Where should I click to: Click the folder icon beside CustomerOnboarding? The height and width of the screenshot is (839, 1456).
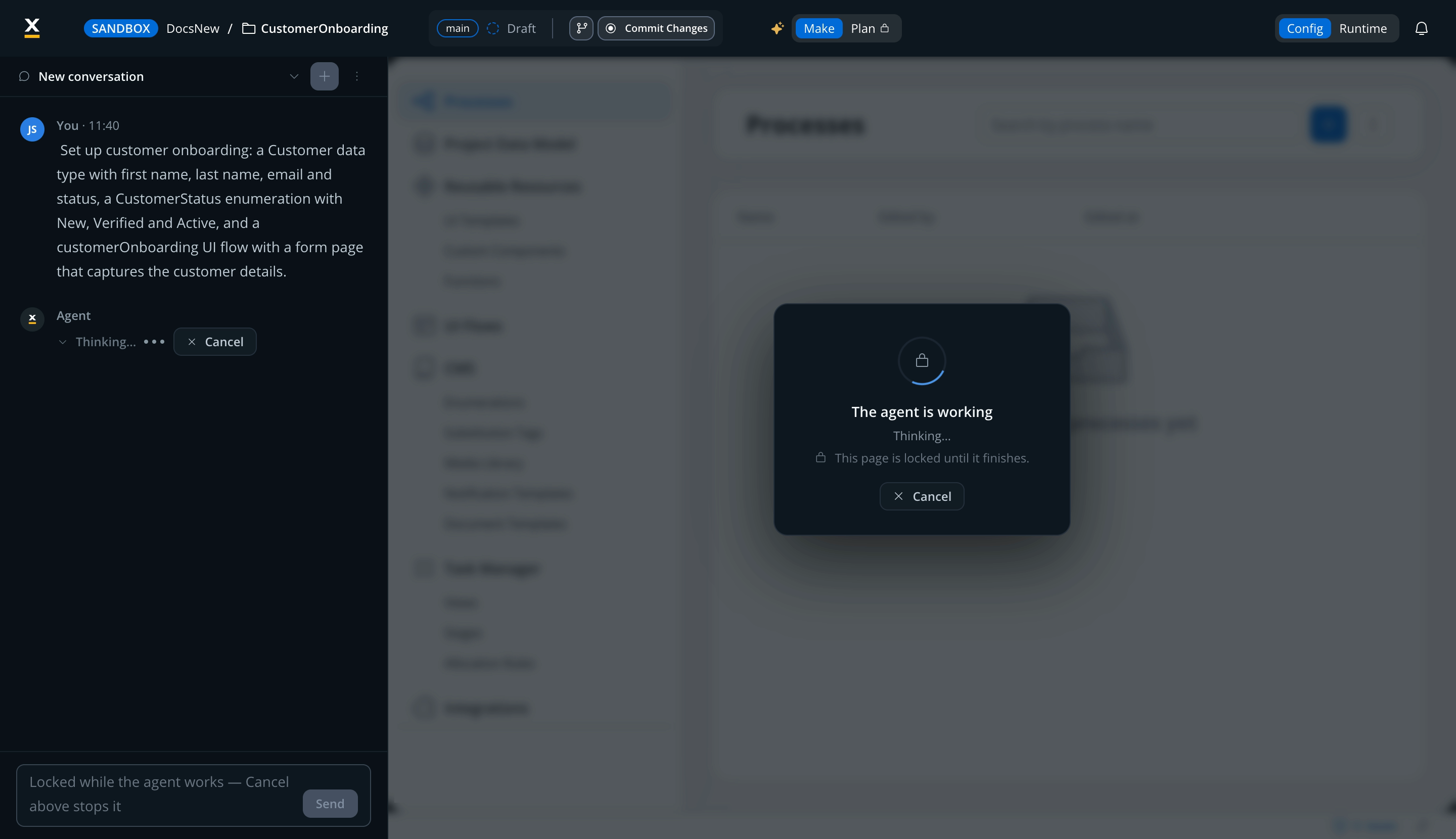pyautogui.click(x=248, y=28)
